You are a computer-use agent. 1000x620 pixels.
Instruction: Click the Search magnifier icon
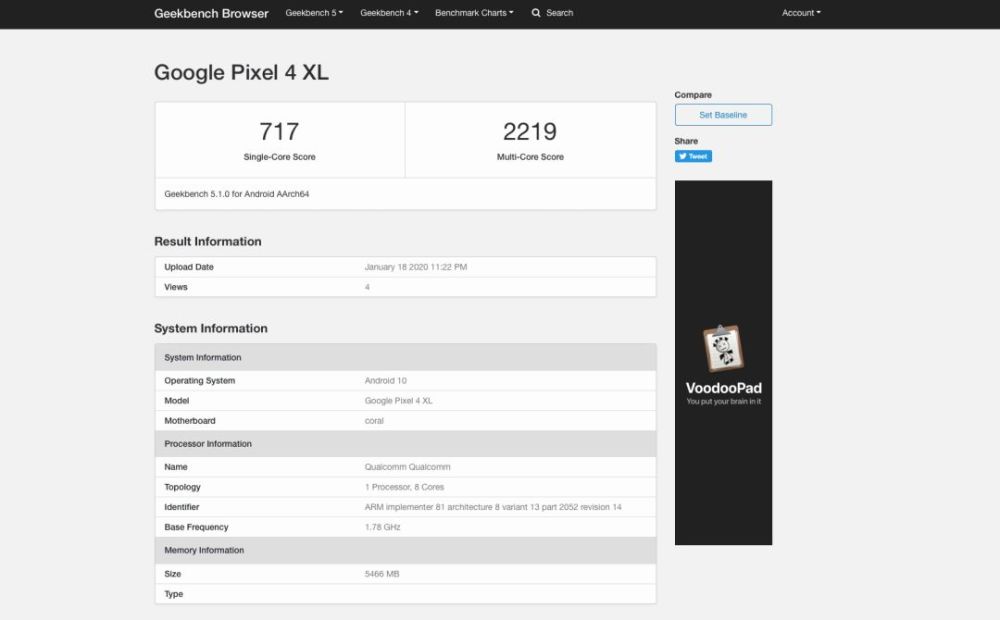536,13
